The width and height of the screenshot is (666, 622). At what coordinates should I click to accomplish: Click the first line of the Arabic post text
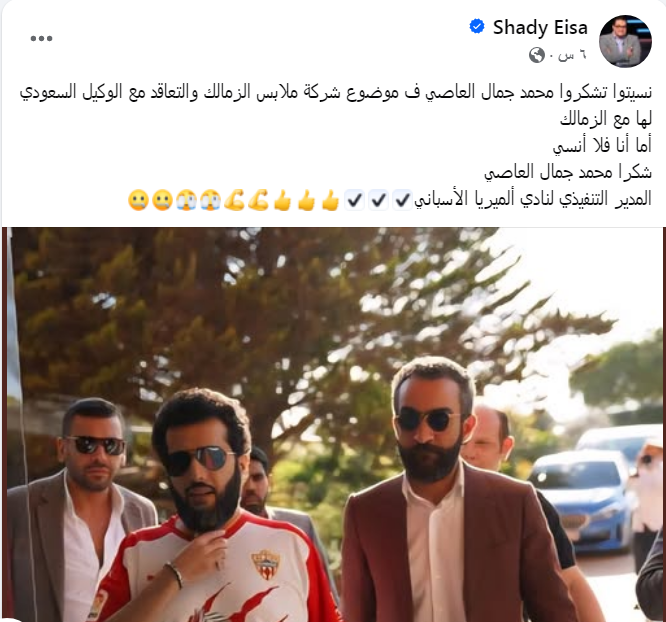point(336,93)
